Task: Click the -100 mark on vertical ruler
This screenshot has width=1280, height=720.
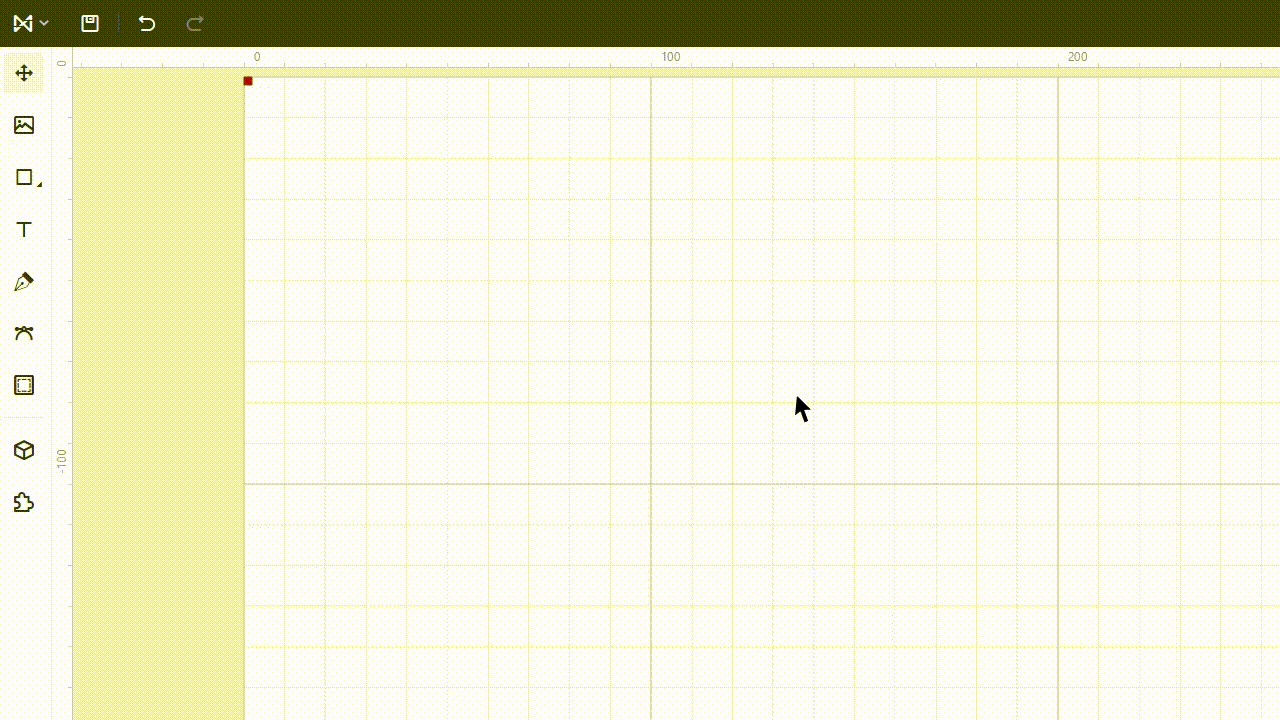Action: click(x=62, y=460)
